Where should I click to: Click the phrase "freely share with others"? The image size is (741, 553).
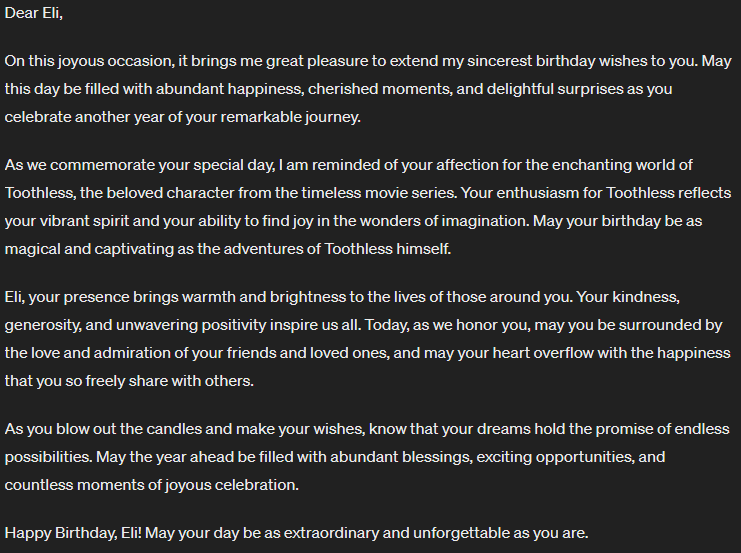[169, 381]
